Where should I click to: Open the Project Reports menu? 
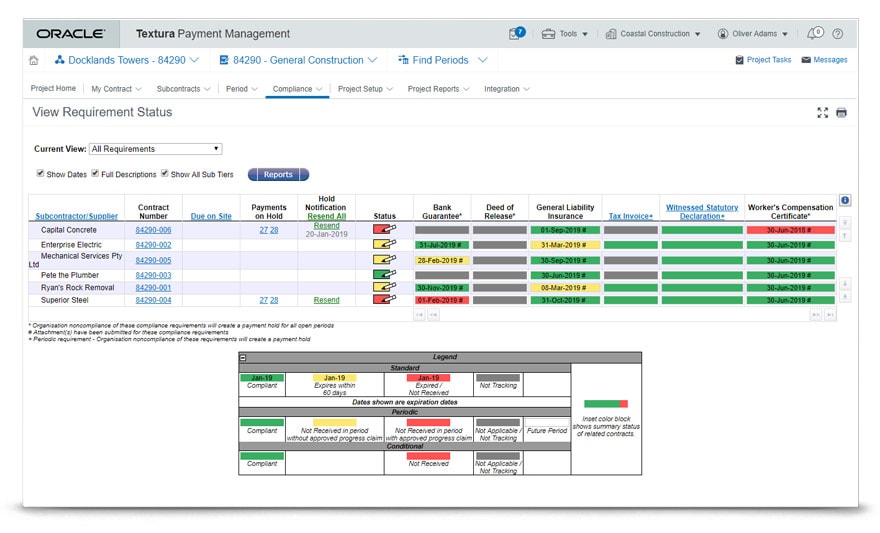438,89
